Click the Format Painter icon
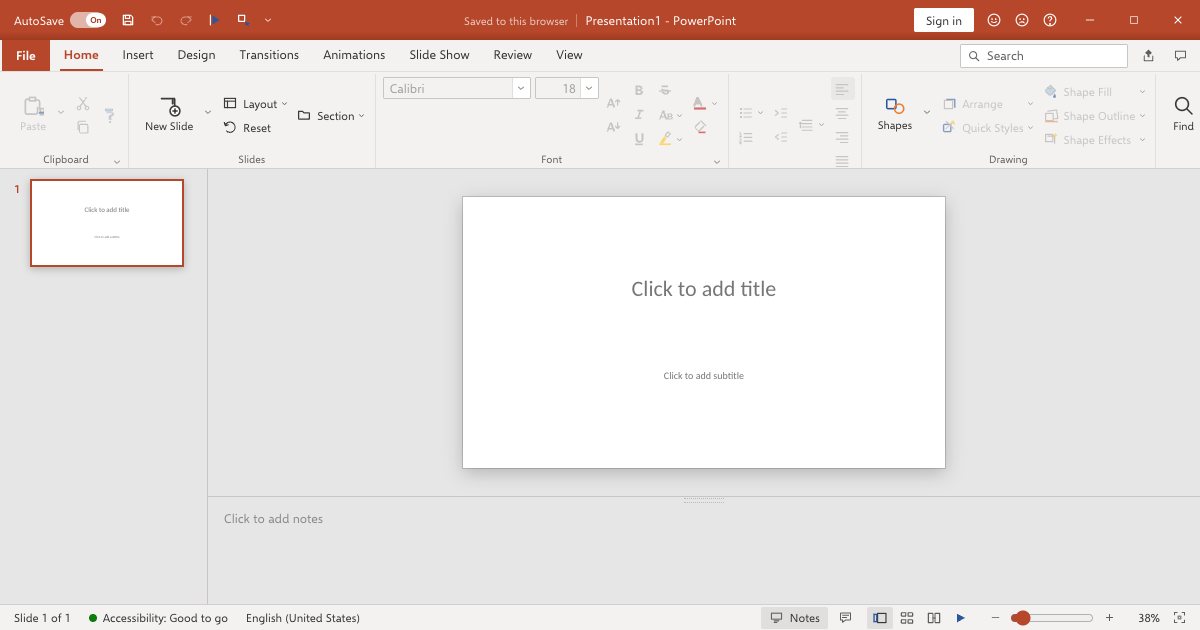 coord(110,115)
